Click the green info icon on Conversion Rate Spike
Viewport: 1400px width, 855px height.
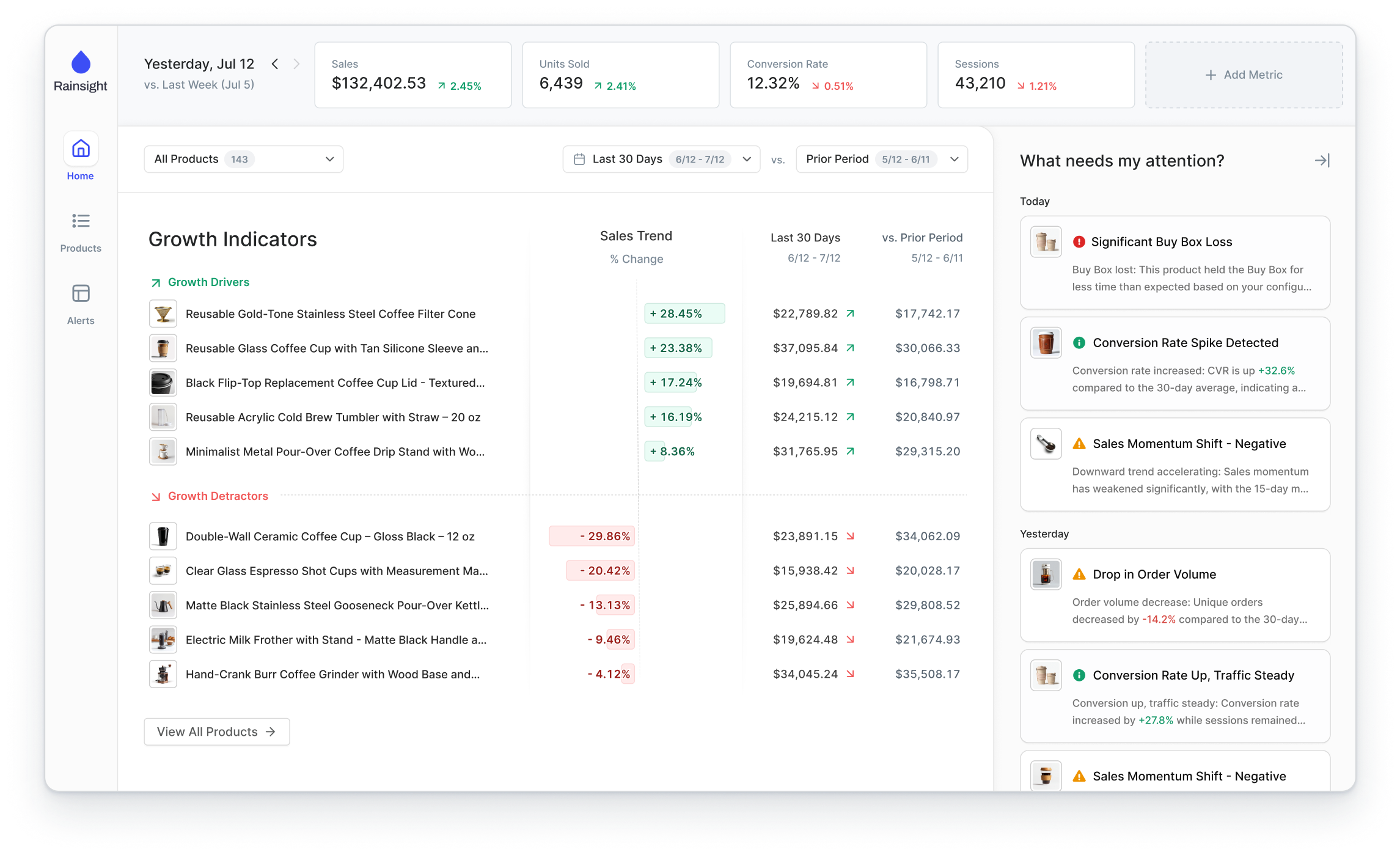1079,343
